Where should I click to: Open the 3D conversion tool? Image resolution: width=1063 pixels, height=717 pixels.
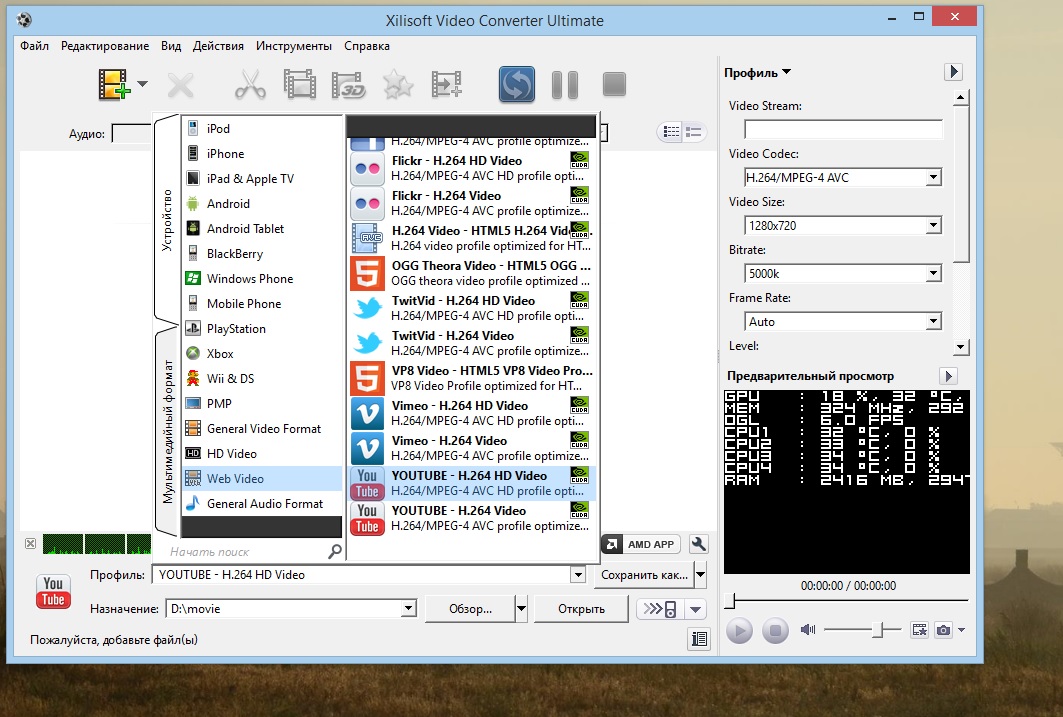349,85
